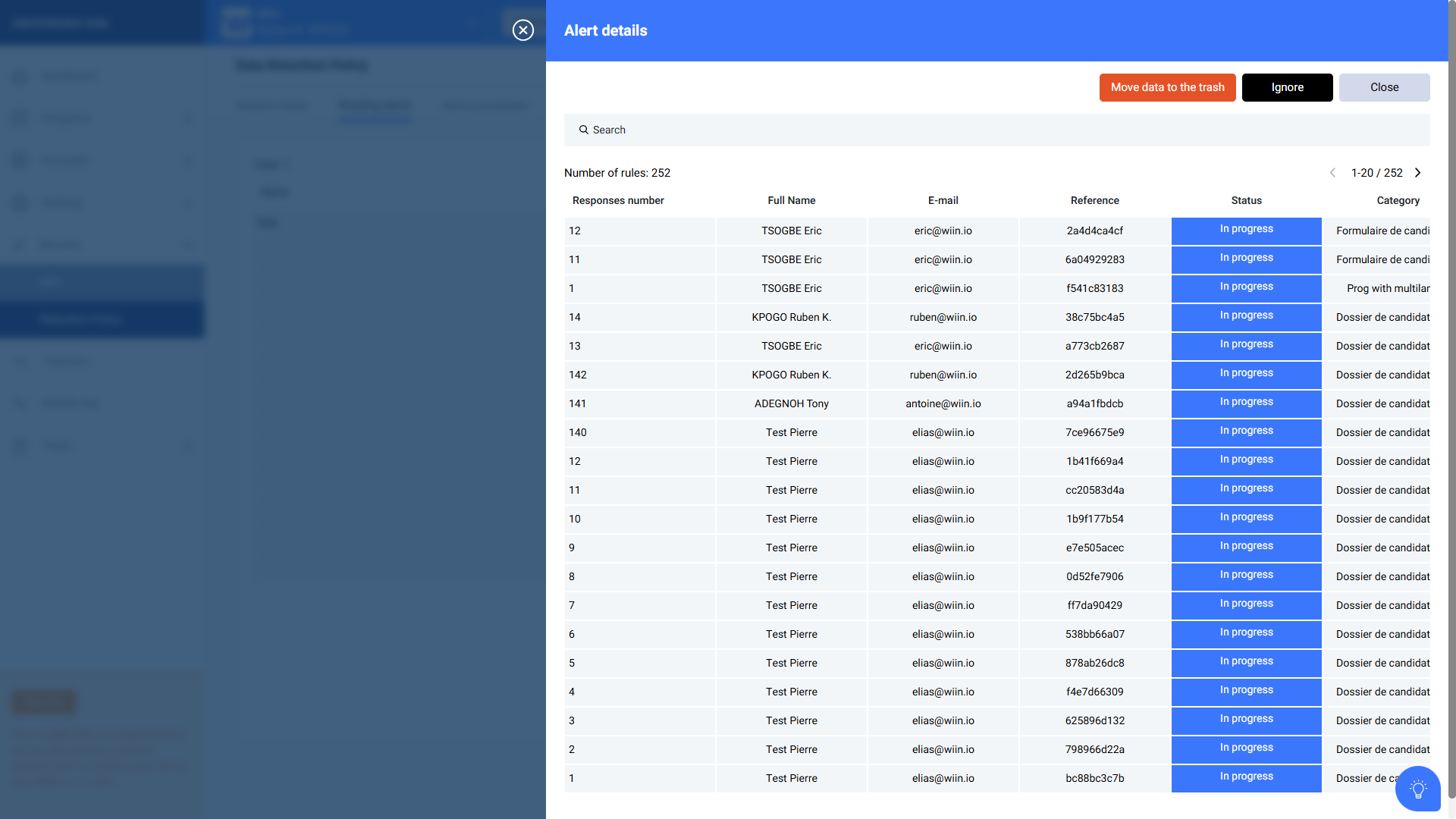Select email ruben@wiin.io in row 14
The height and width of the screenshot is (819, 1456).
tap(943, 317)
